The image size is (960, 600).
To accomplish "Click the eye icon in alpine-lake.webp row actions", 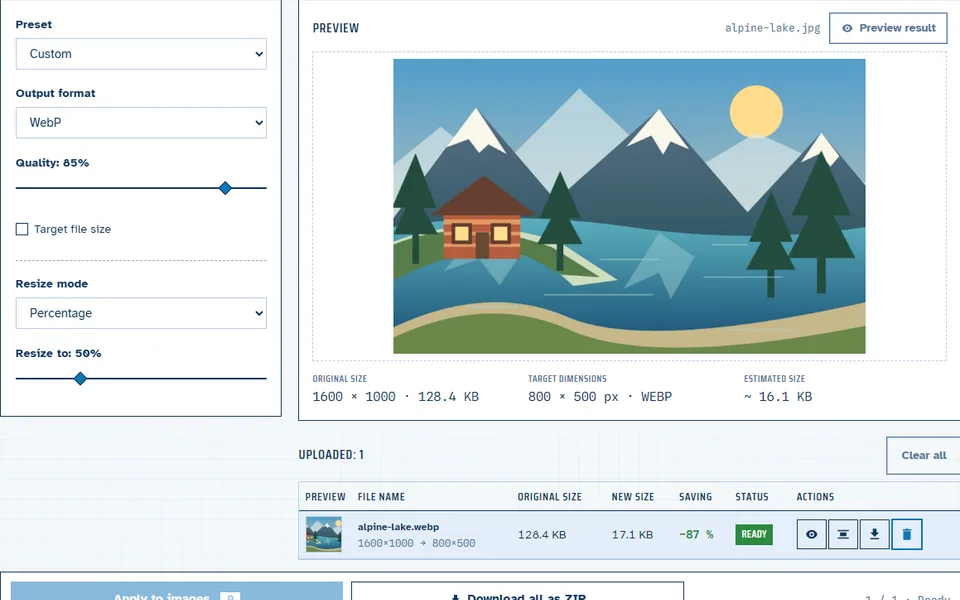I will click(811, 534).
